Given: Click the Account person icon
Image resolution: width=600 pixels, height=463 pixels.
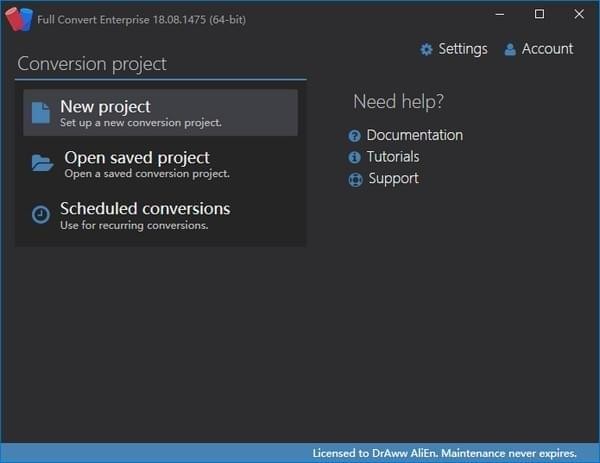Looking at the screenshot, I should click(x=510, y=49).
